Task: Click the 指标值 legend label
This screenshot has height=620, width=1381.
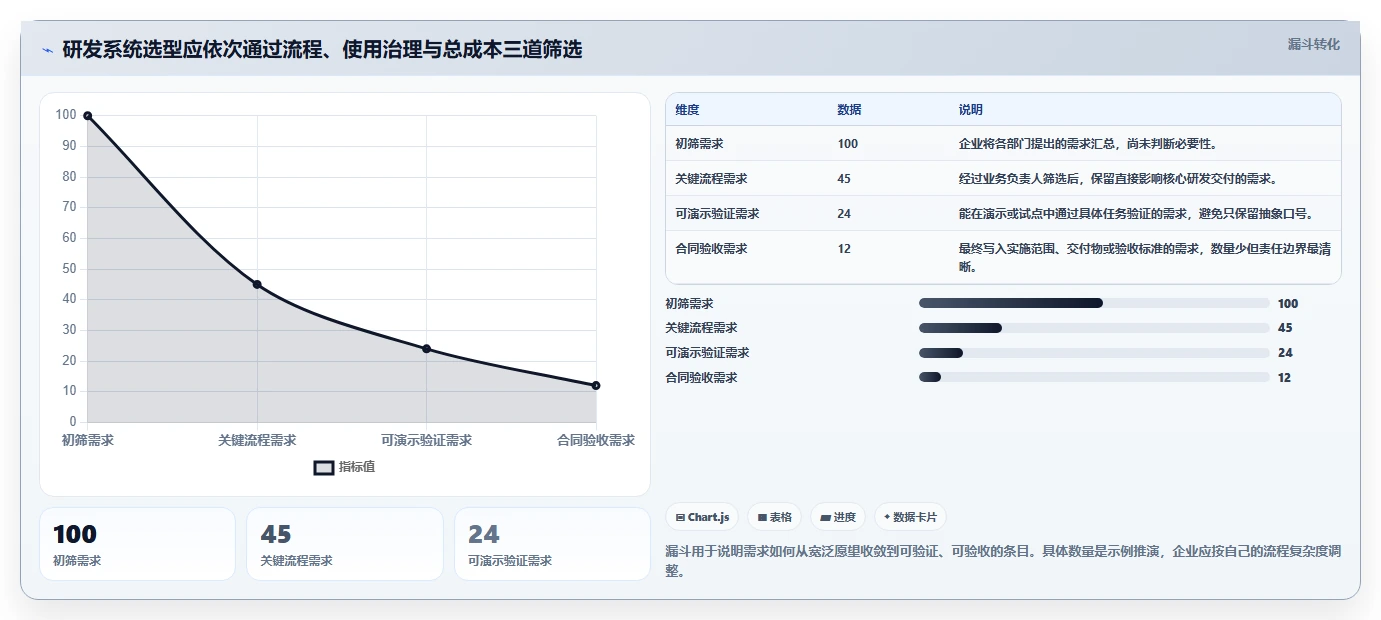Action: click(x=357, y=467)
